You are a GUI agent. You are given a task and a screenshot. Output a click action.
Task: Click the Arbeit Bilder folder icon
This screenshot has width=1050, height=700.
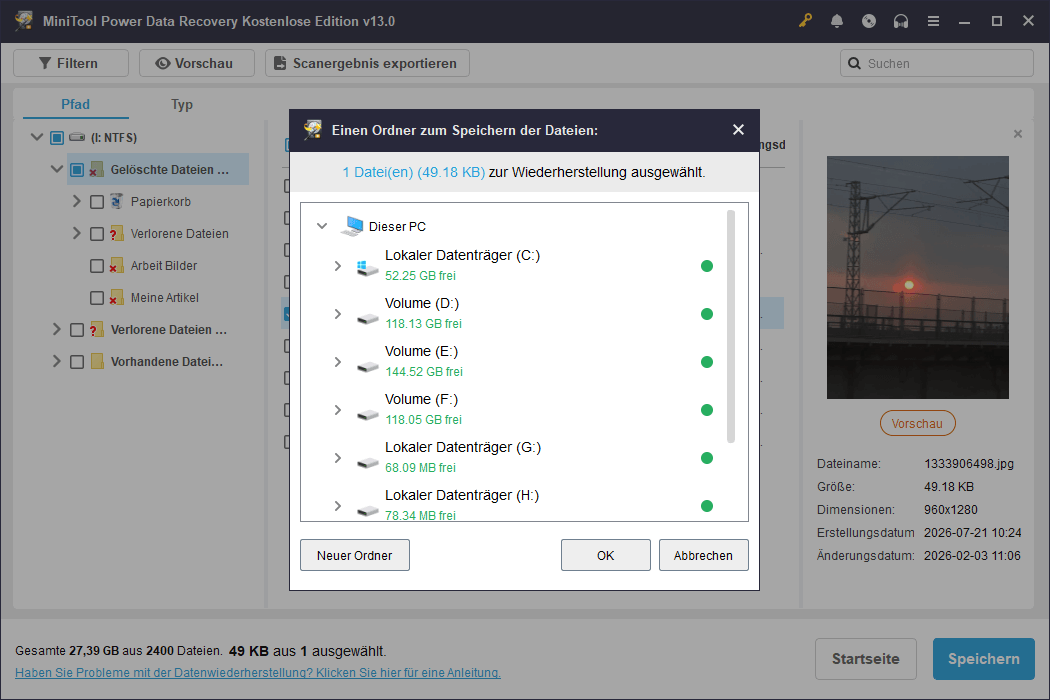117,265
